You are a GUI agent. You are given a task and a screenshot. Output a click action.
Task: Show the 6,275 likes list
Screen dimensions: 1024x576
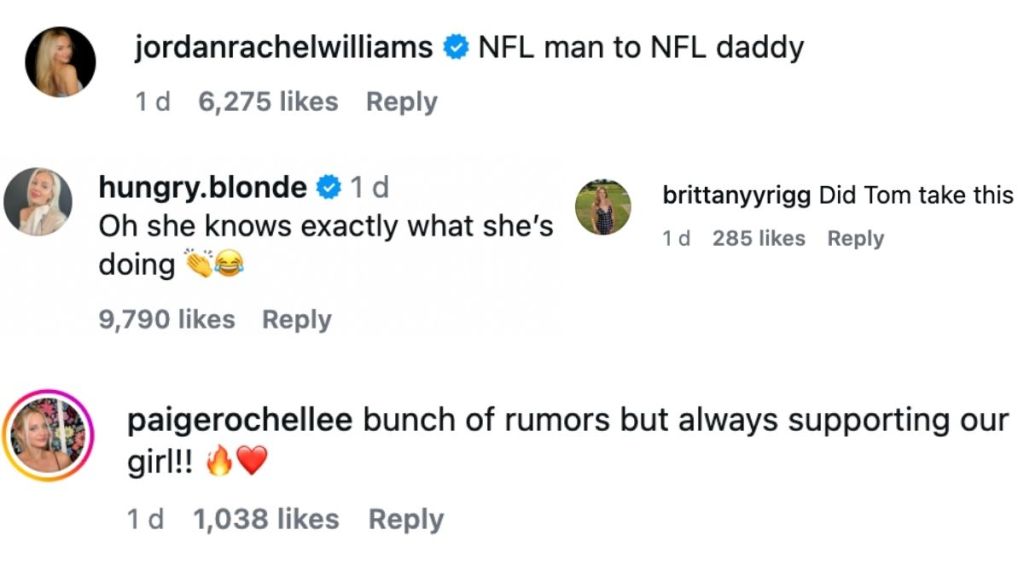tap(268, 102)
